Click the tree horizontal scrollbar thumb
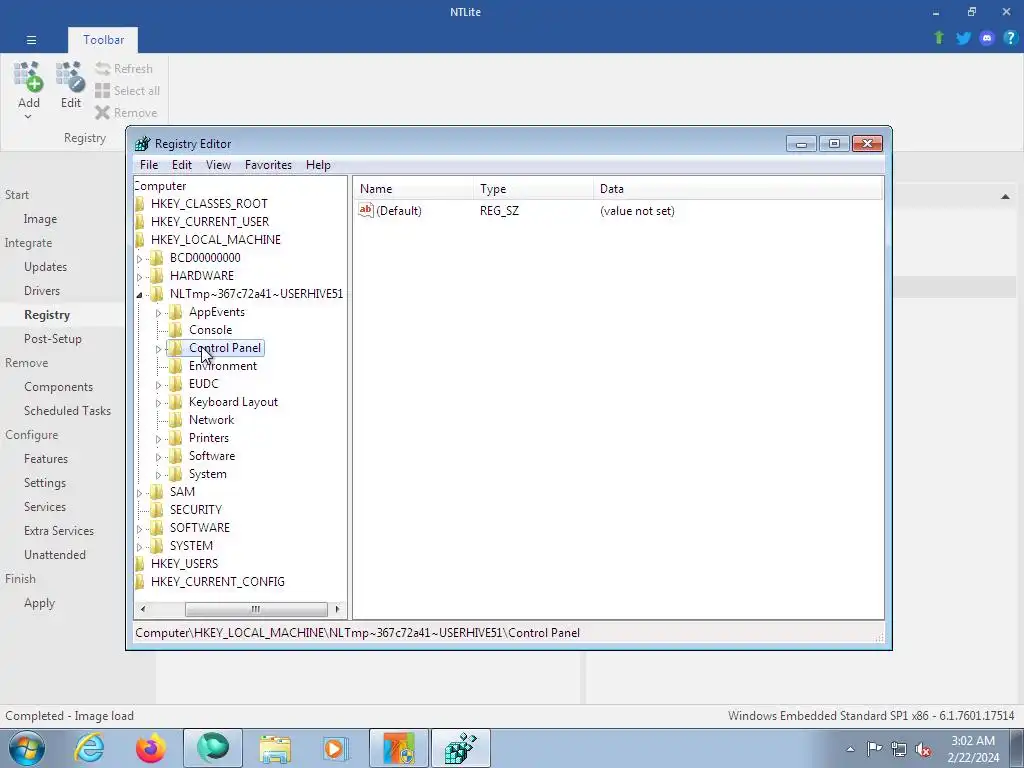The height and width of the screenshot is (768, 1024). 256,609
